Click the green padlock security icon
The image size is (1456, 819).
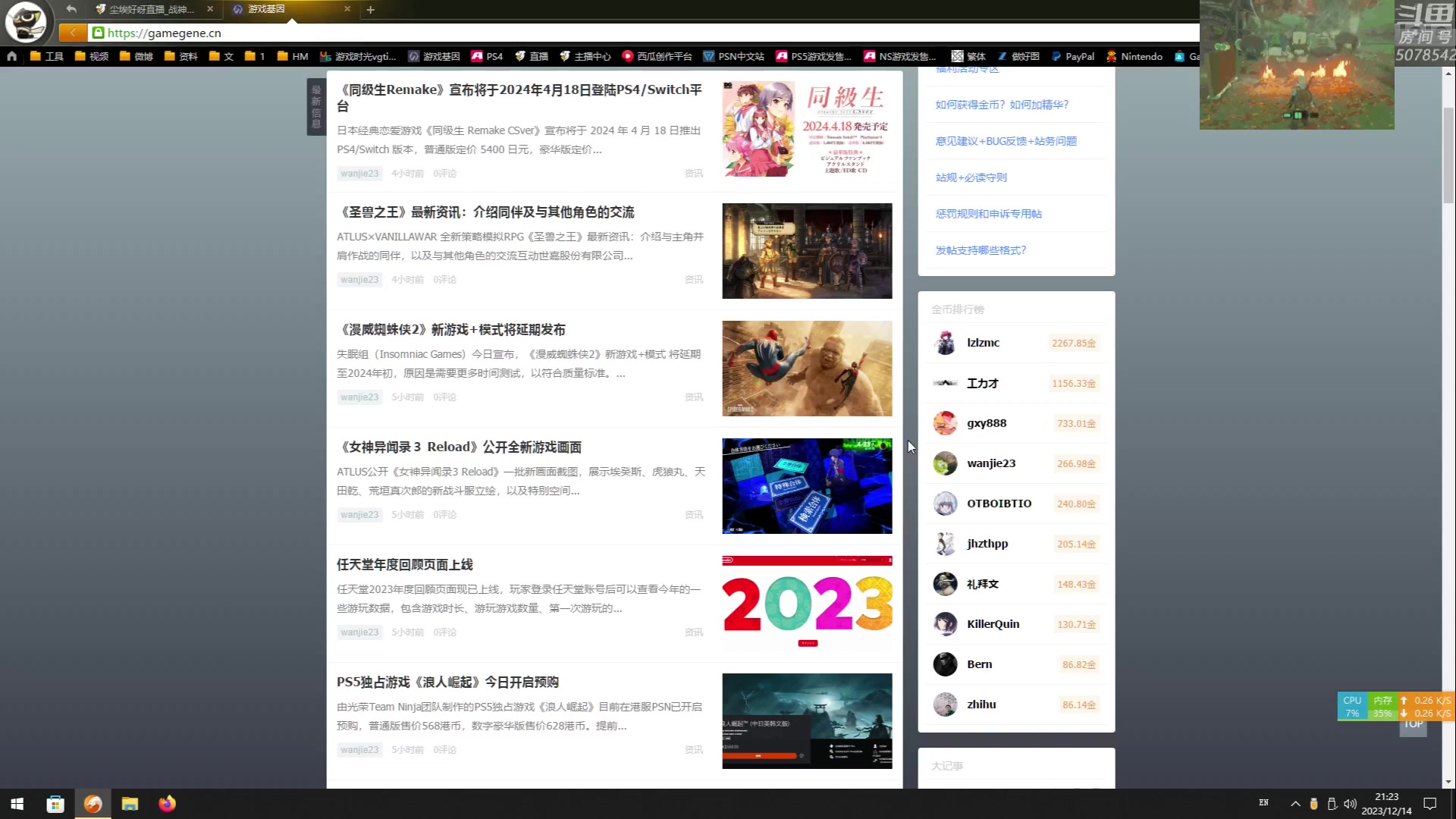point(98,33)
